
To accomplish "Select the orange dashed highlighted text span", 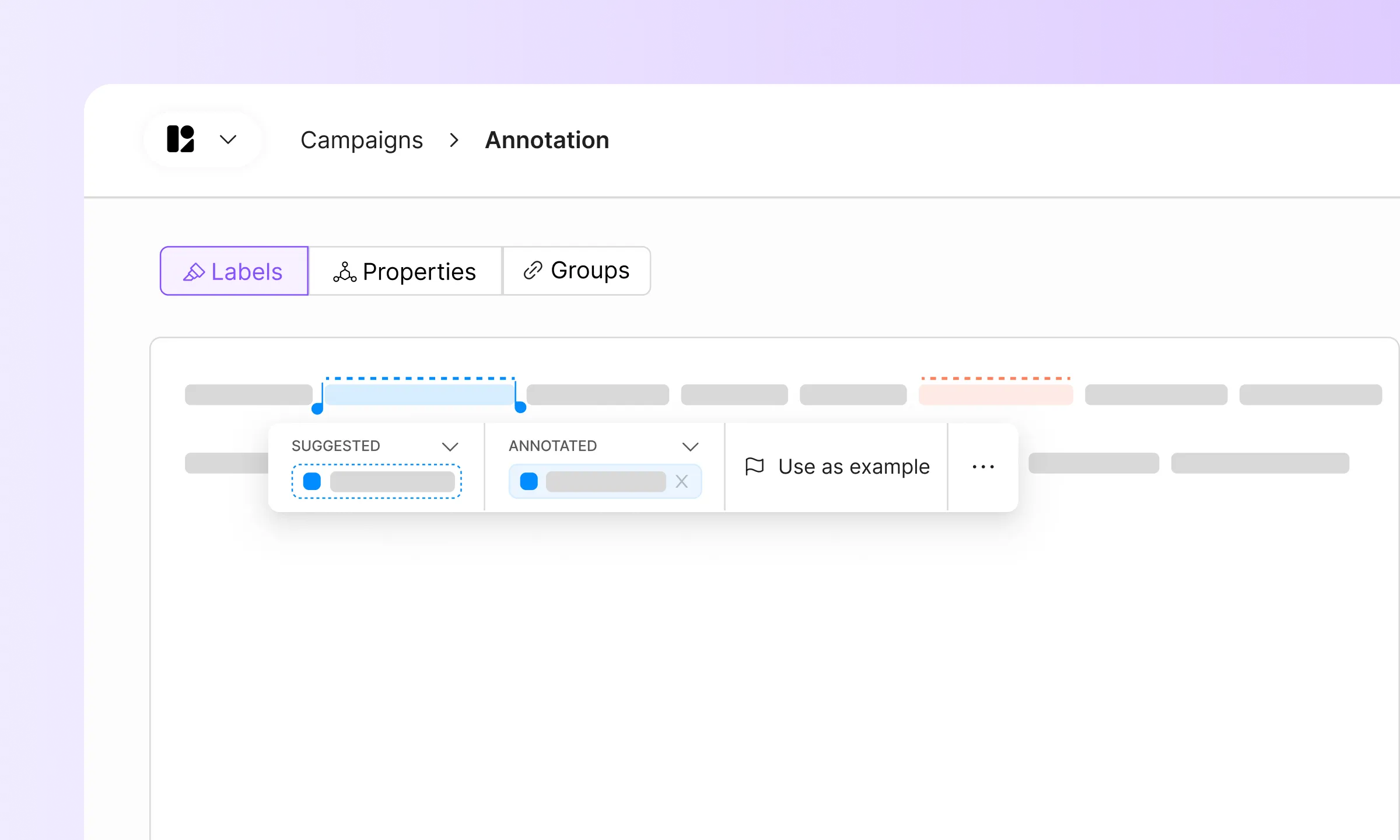I will [x=995, y=394].
